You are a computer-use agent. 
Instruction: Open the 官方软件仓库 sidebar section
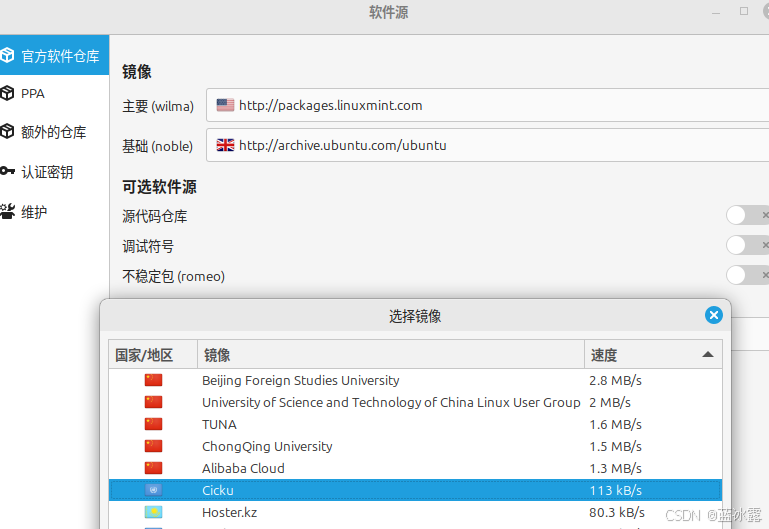click(x=54, y=55)
